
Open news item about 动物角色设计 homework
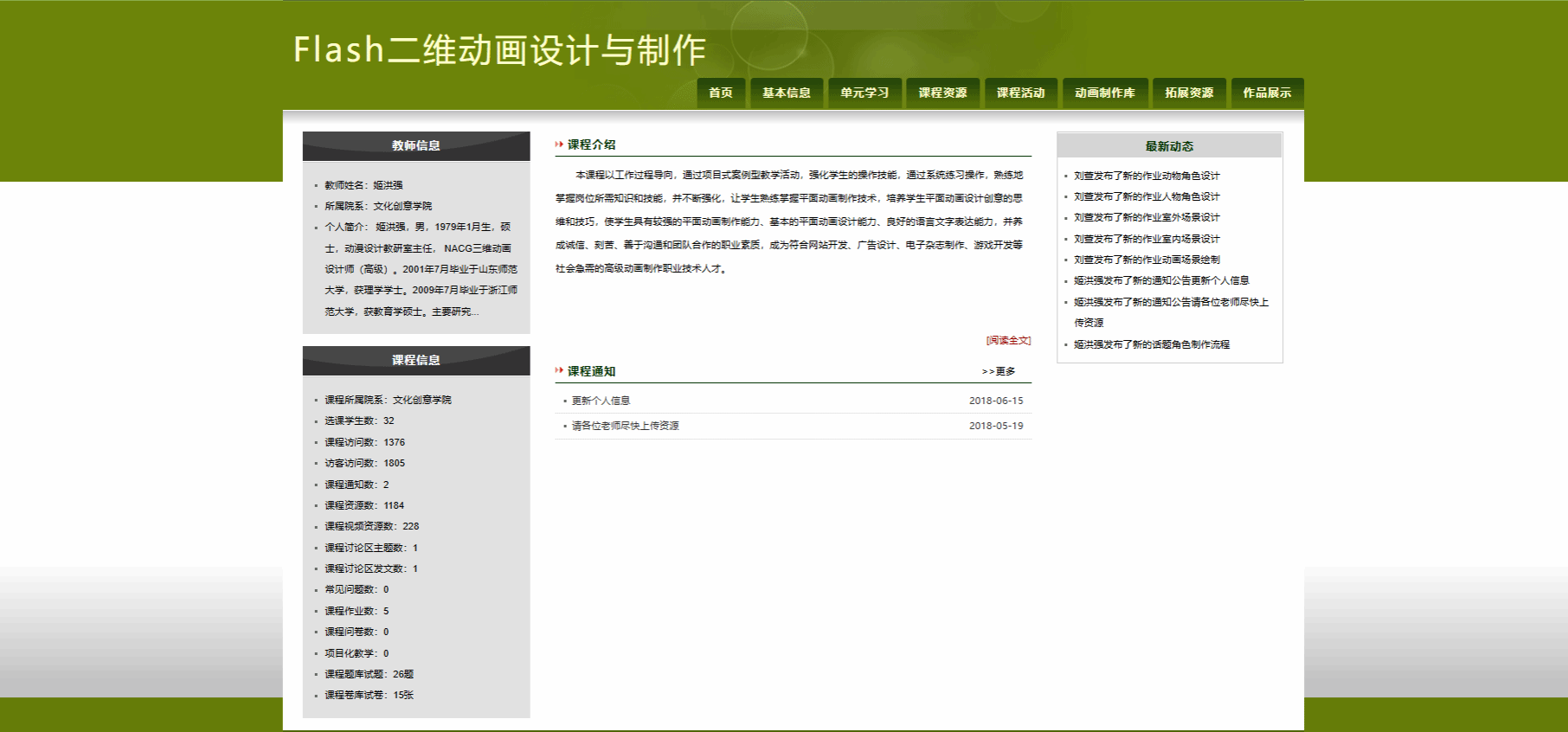(x=1147, y=176)
